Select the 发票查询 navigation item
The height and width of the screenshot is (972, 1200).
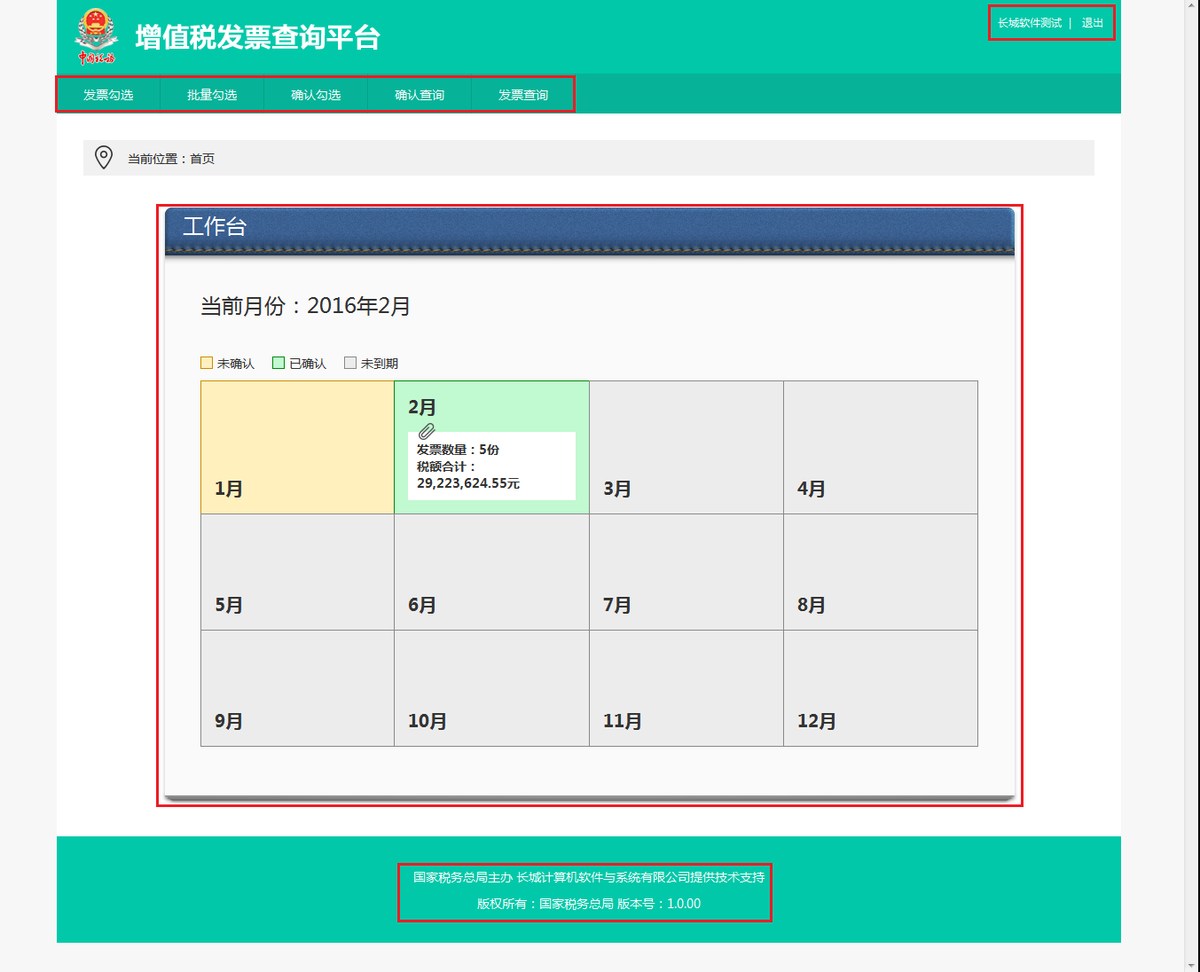[523, 94]
